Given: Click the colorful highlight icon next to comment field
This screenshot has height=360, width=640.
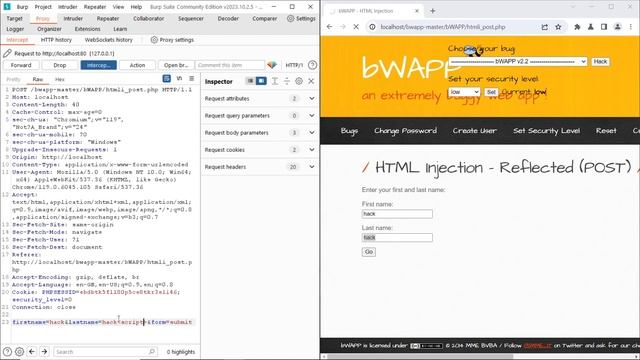Looking at the screenshot, I should pyautogui.click(x=272, y=65).
